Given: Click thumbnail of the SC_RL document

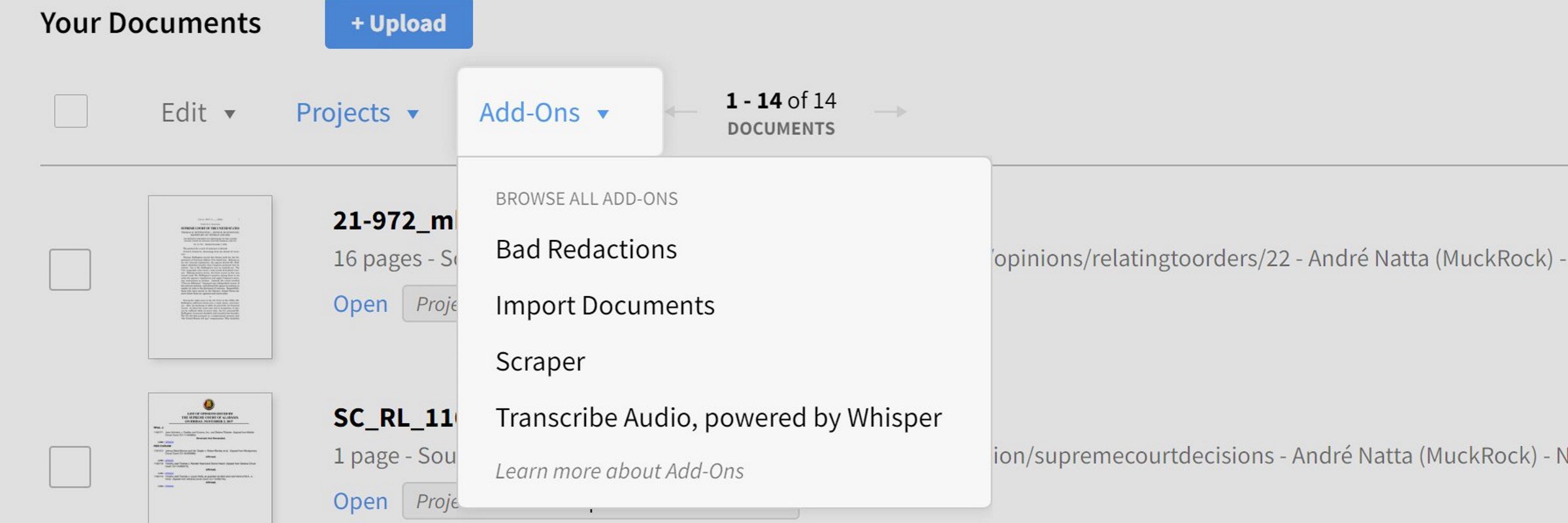Looking at the screenshot, I should coord(210,458).
